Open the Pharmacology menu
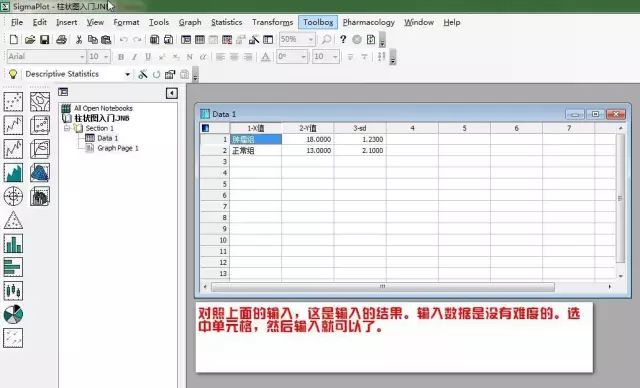Viewport: 640px width, 388px height. (369, 22)
